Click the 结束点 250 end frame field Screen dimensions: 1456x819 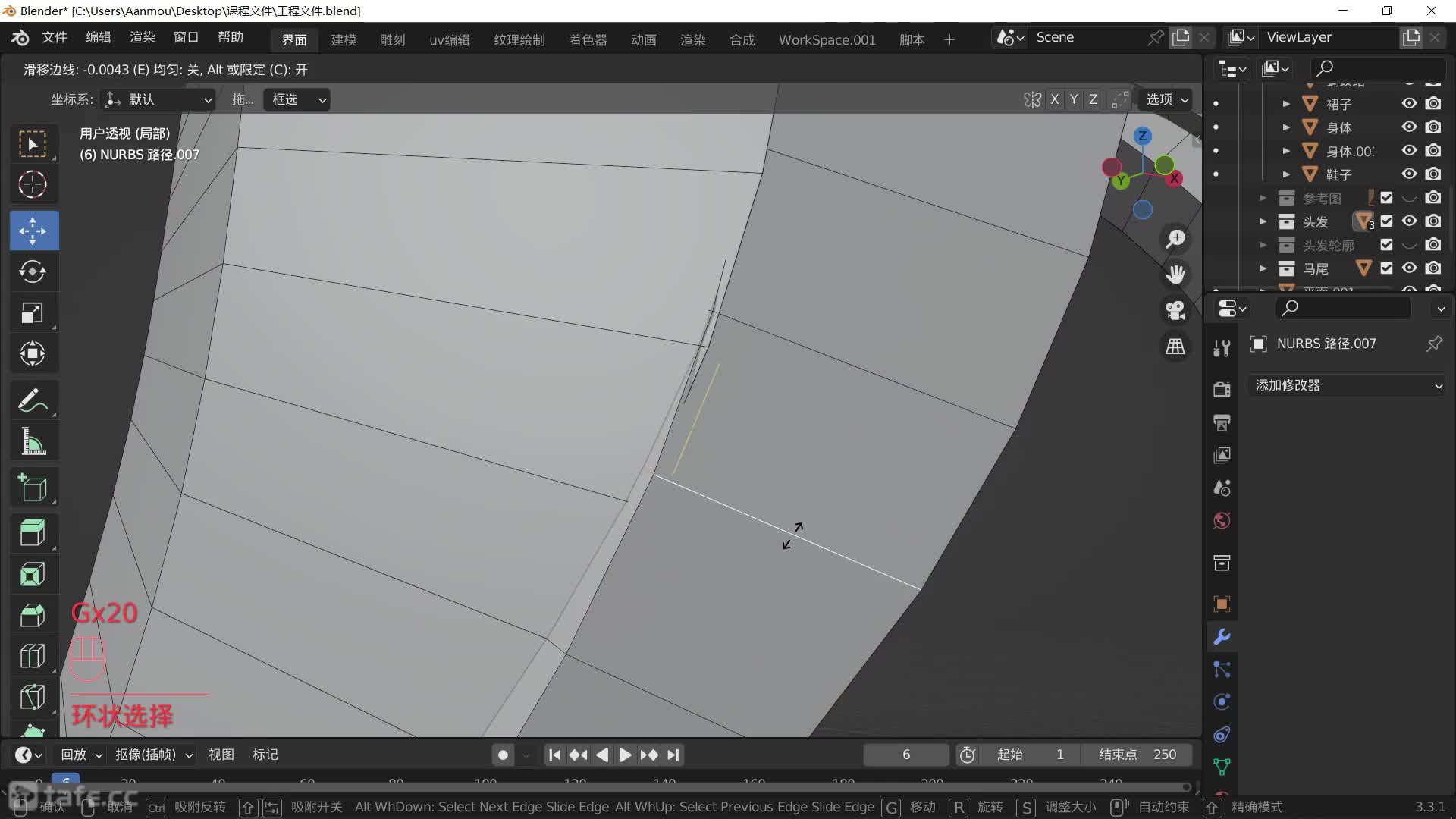[1137, 755]
